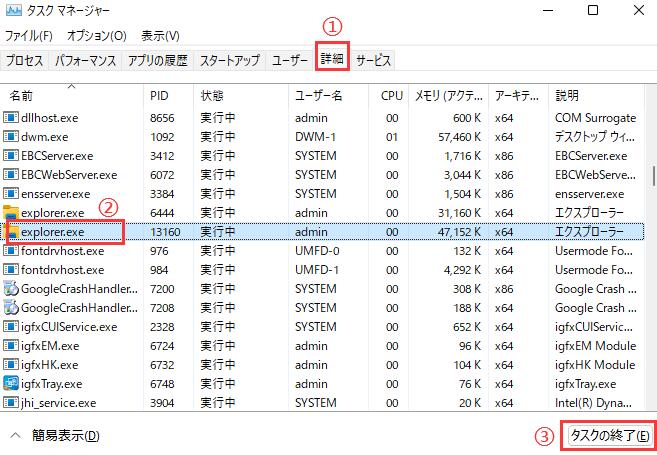This screenshot has height=455, width=657.
Task: Click the dllhost.exe process icon
Action: [x=11, y=118]
